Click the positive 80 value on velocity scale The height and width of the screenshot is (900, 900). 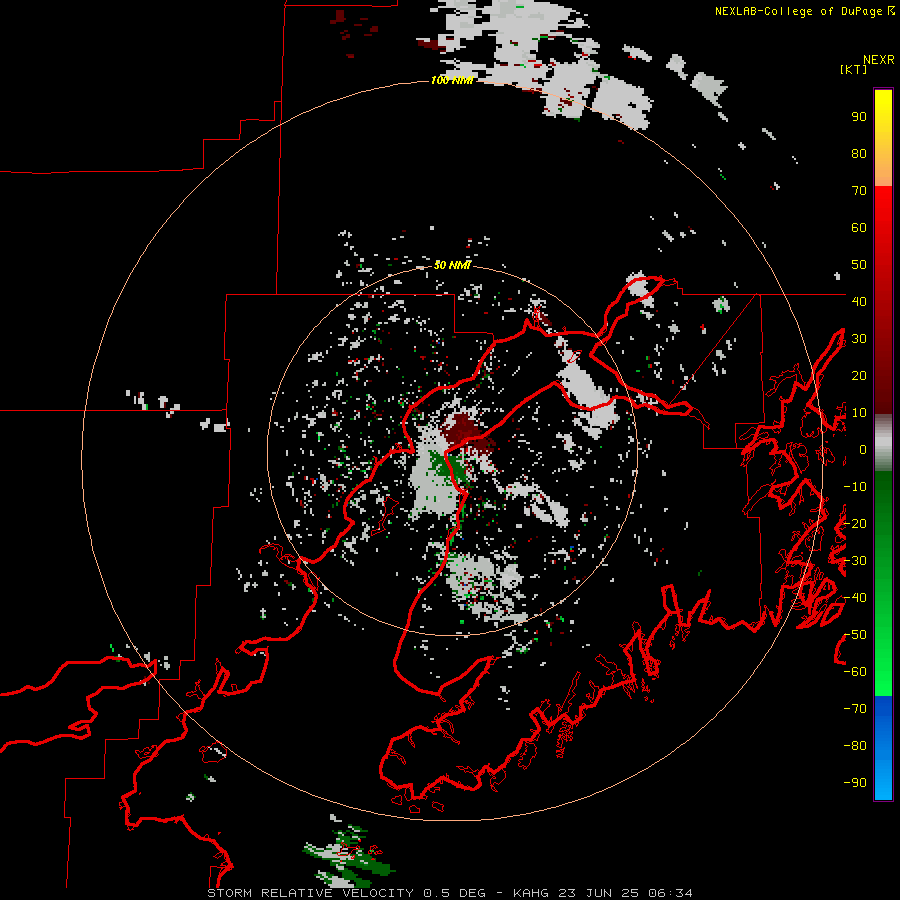[x=859, y=153]
